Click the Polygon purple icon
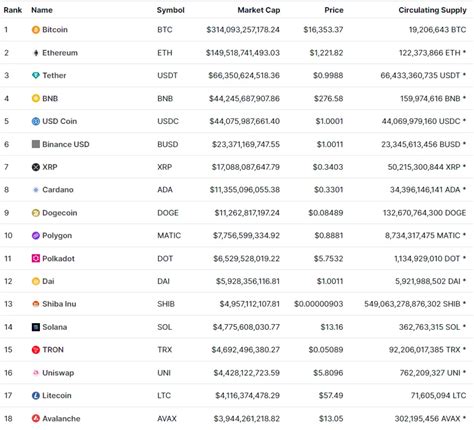The width and height of the screenshot is (474, 430). pos(36,236)
